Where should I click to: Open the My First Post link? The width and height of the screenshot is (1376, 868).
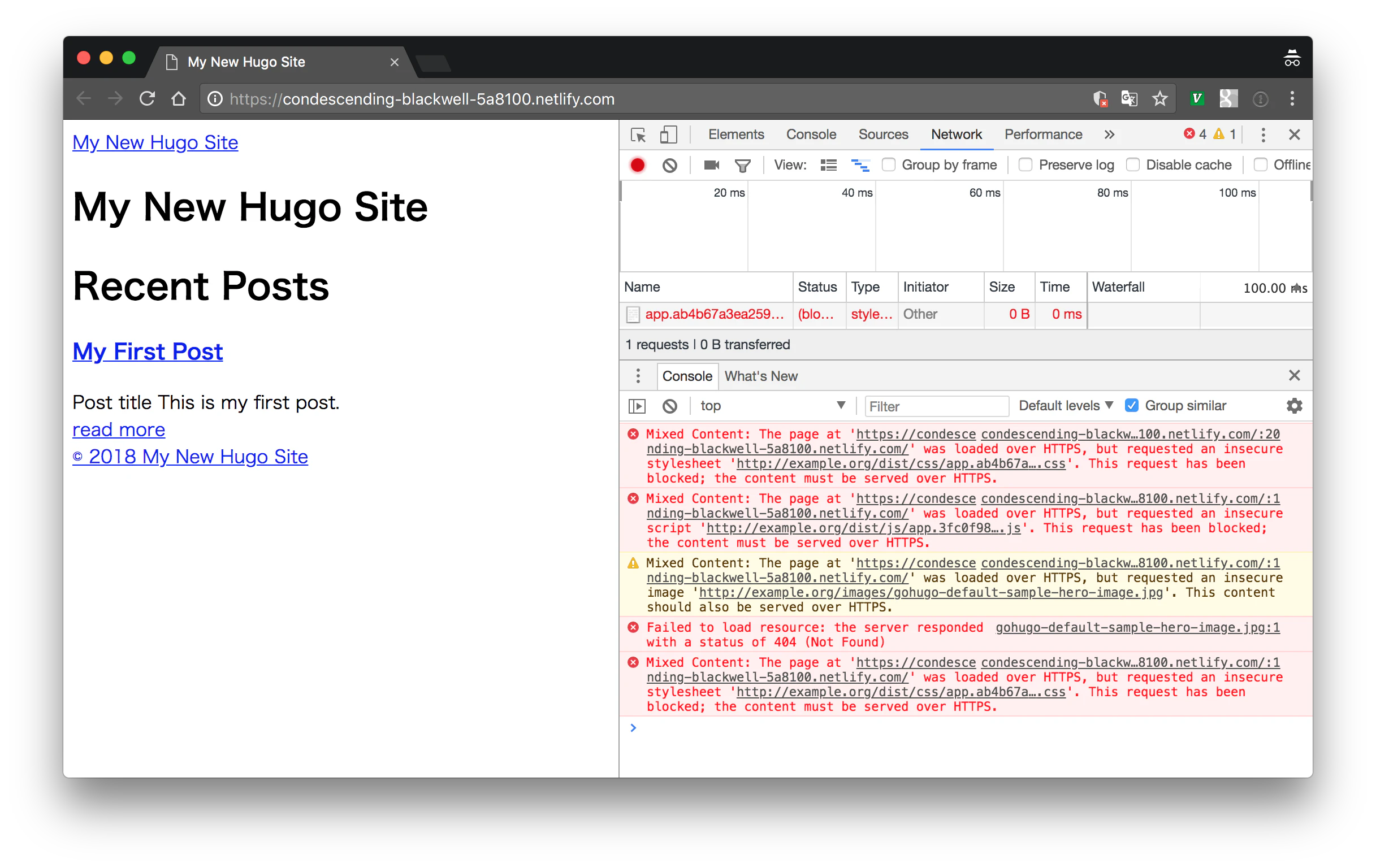click(x=148, y=351)
